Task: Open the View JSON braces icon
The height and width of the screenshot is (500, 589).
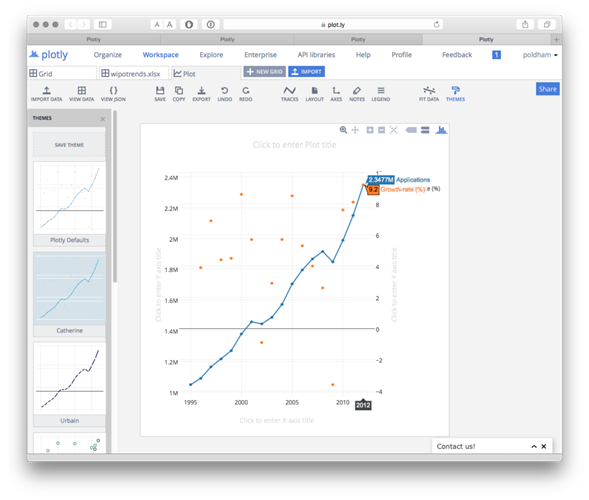Action: pyautogui.click(x=113, y=94)
